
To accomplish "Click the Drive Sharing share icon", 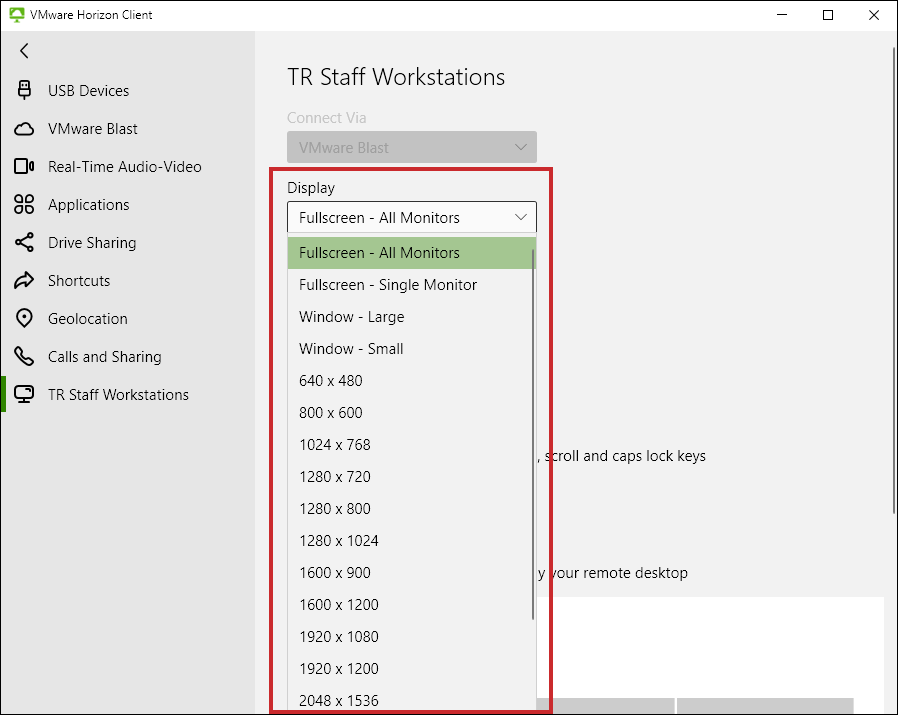I will (x=24, y=242).
